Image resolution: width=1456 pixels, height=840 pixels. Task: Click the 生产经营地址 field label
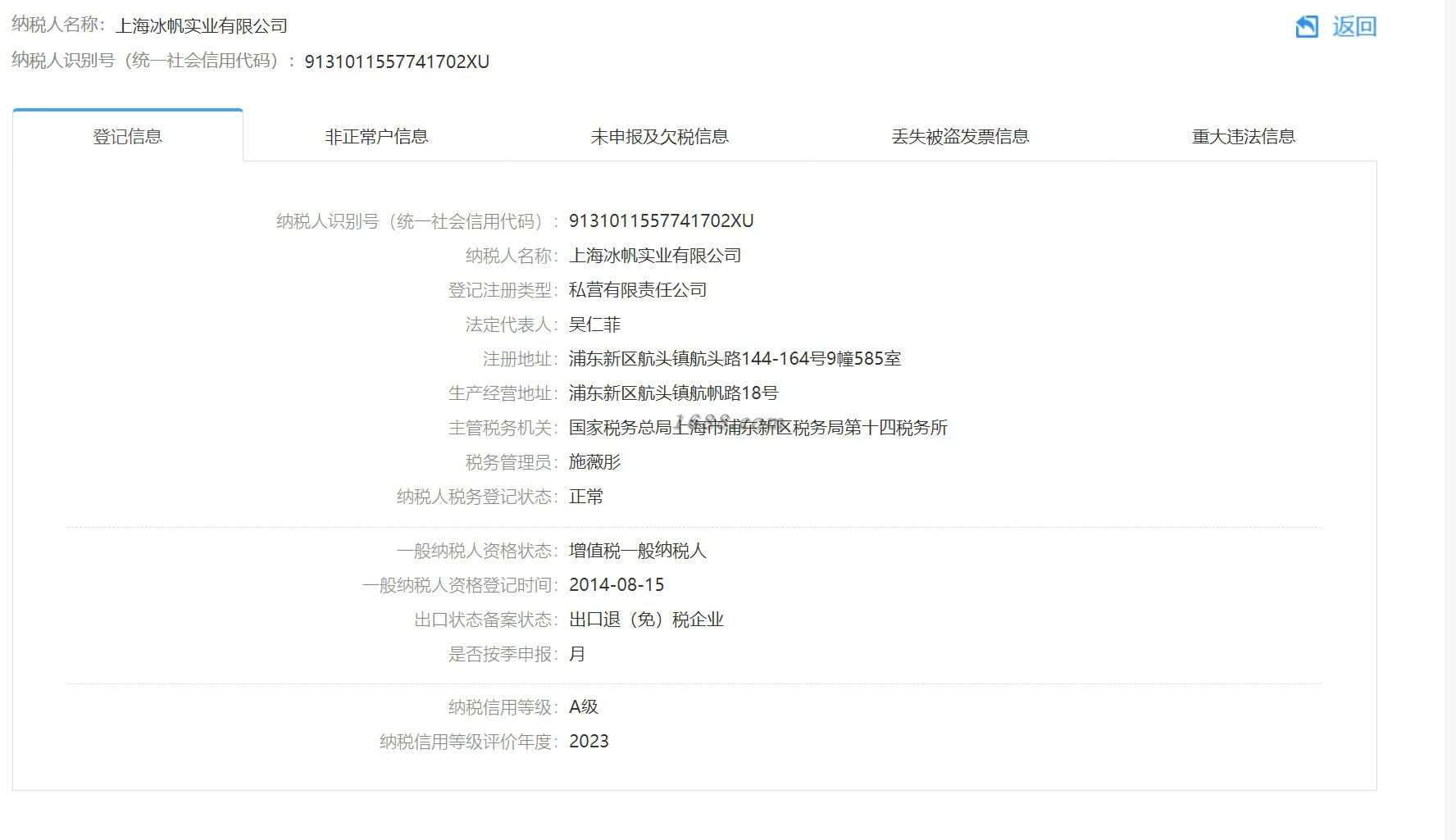coord(503,393)
